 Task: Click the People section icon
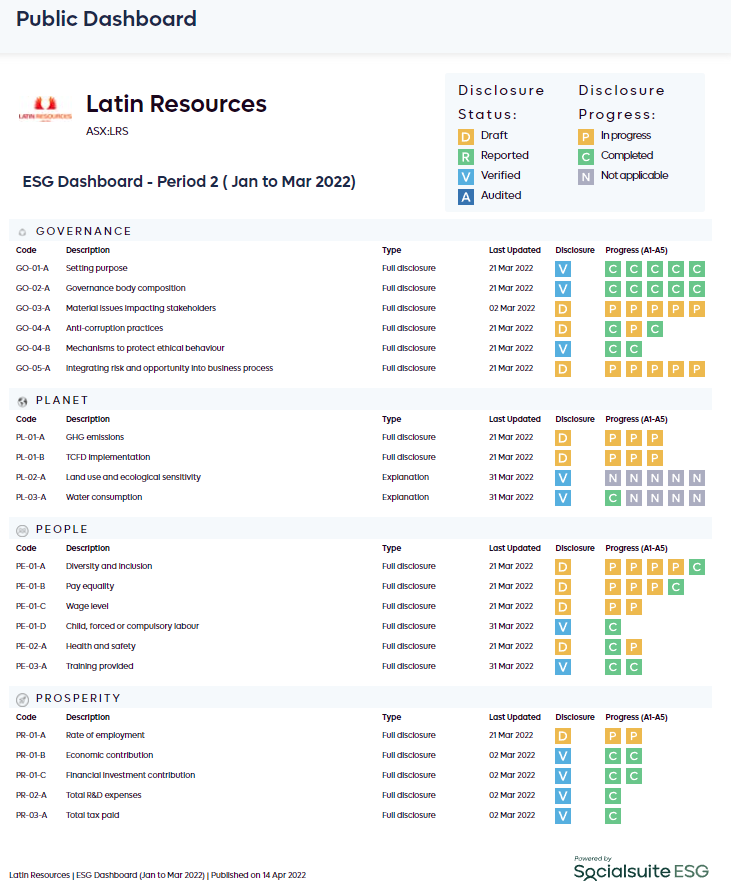coord(23,530)
